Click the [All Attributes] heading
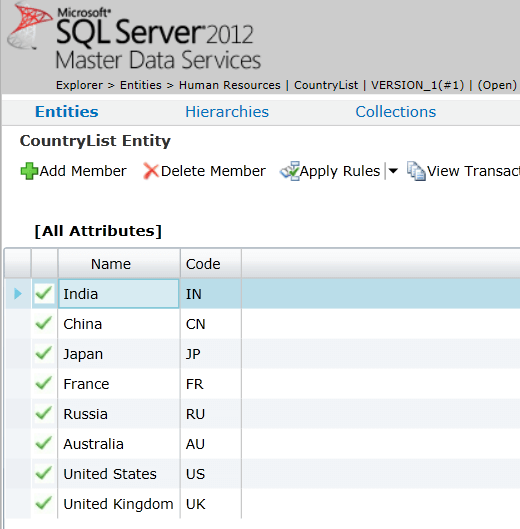The height and width of the screenshot is (529, 520). tap(98, 231)
